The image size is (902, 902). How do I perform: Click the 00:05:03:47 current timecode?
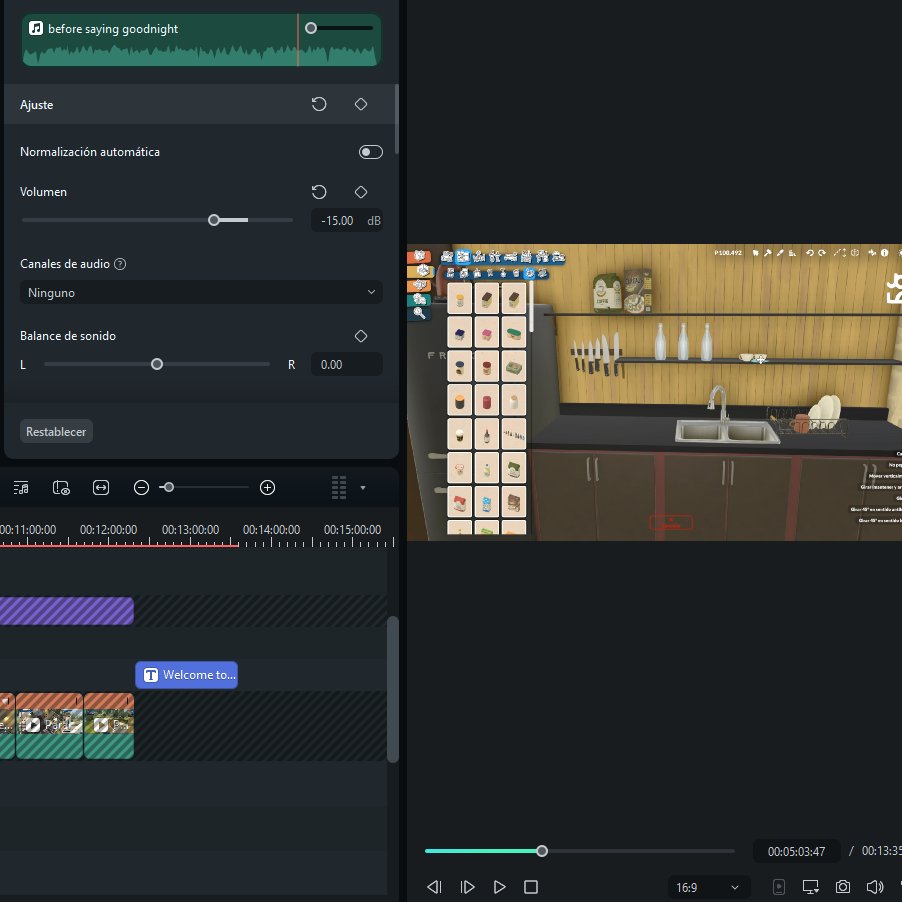(x=796, y=851)
